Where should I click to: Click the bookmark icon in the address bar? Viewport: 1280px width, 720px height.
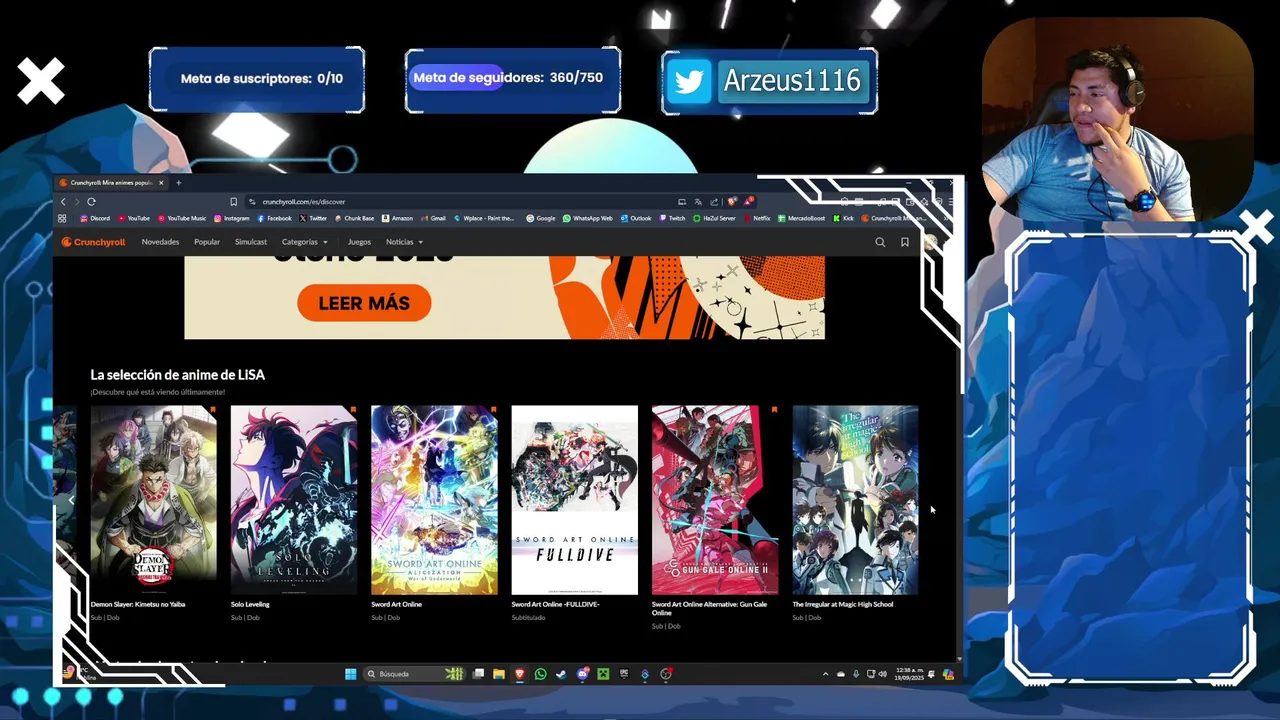234,202
